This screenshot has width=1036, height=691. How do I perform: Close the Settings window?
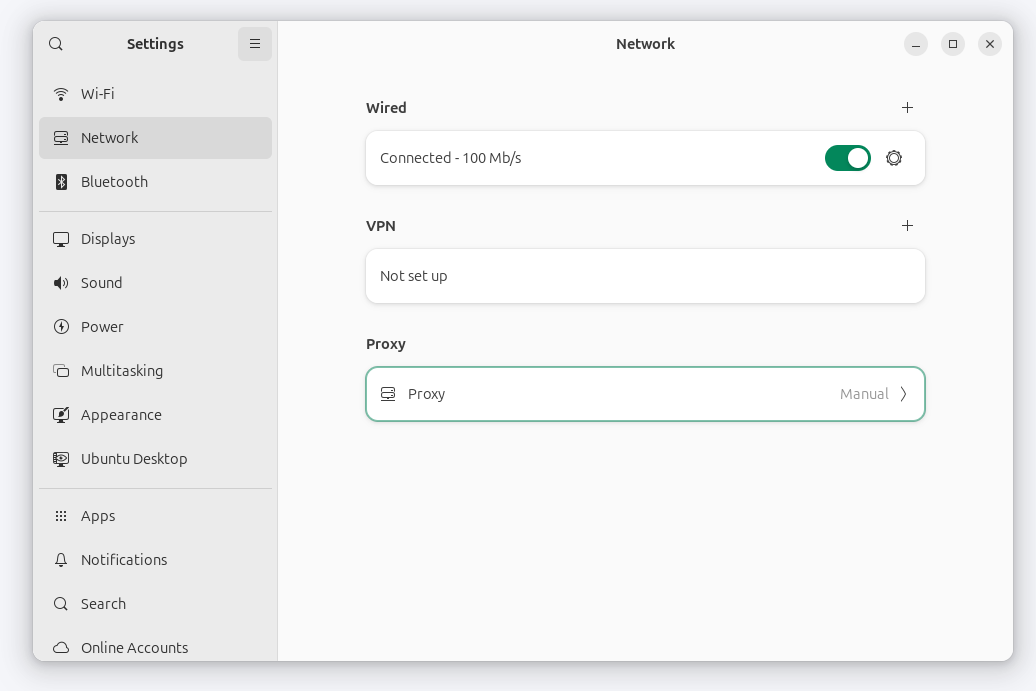point(990,44)
